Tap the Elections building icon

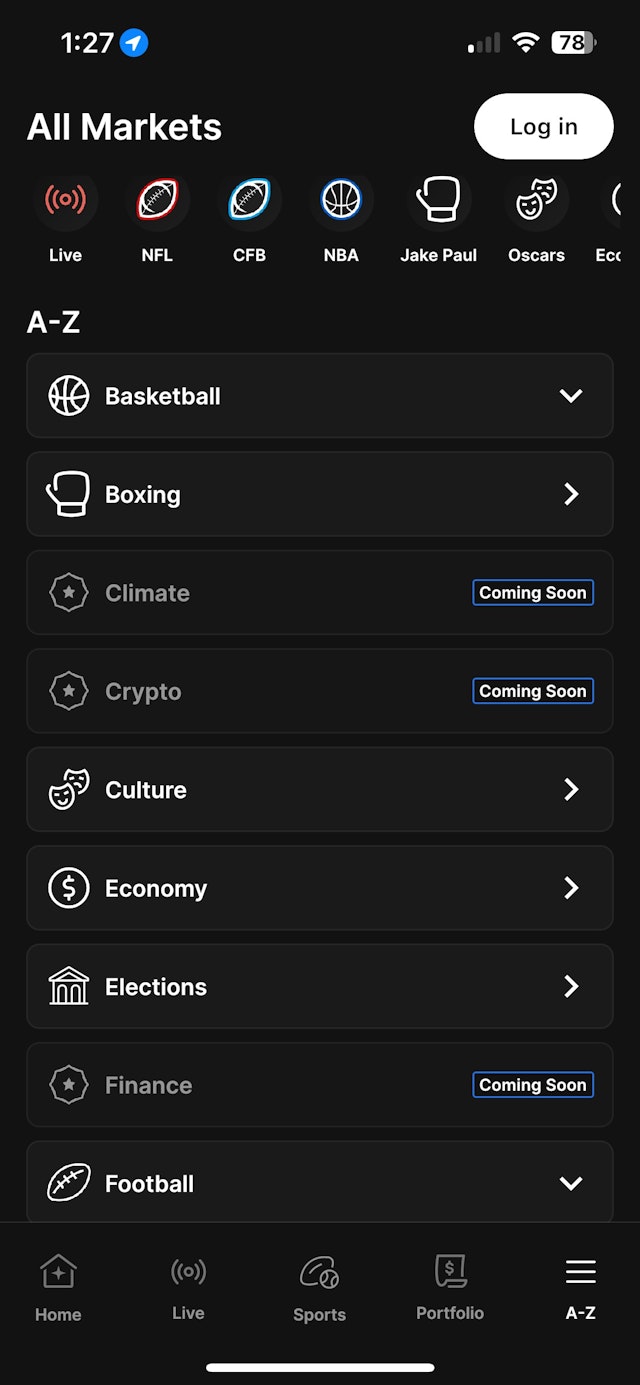pos(69,986)
